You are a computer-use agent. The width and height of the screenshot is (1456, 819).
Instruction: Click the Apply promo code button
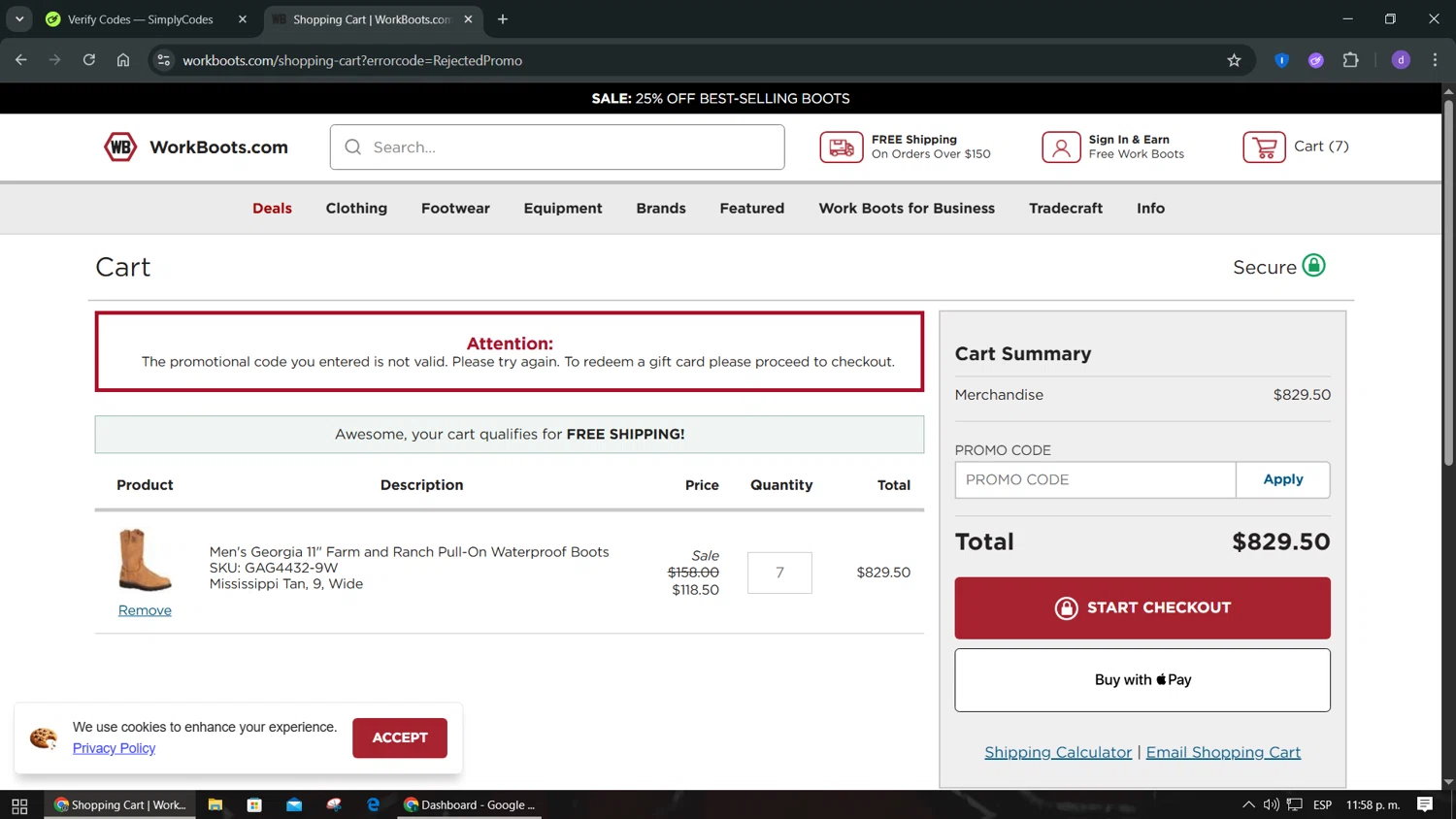point(1282,479)
